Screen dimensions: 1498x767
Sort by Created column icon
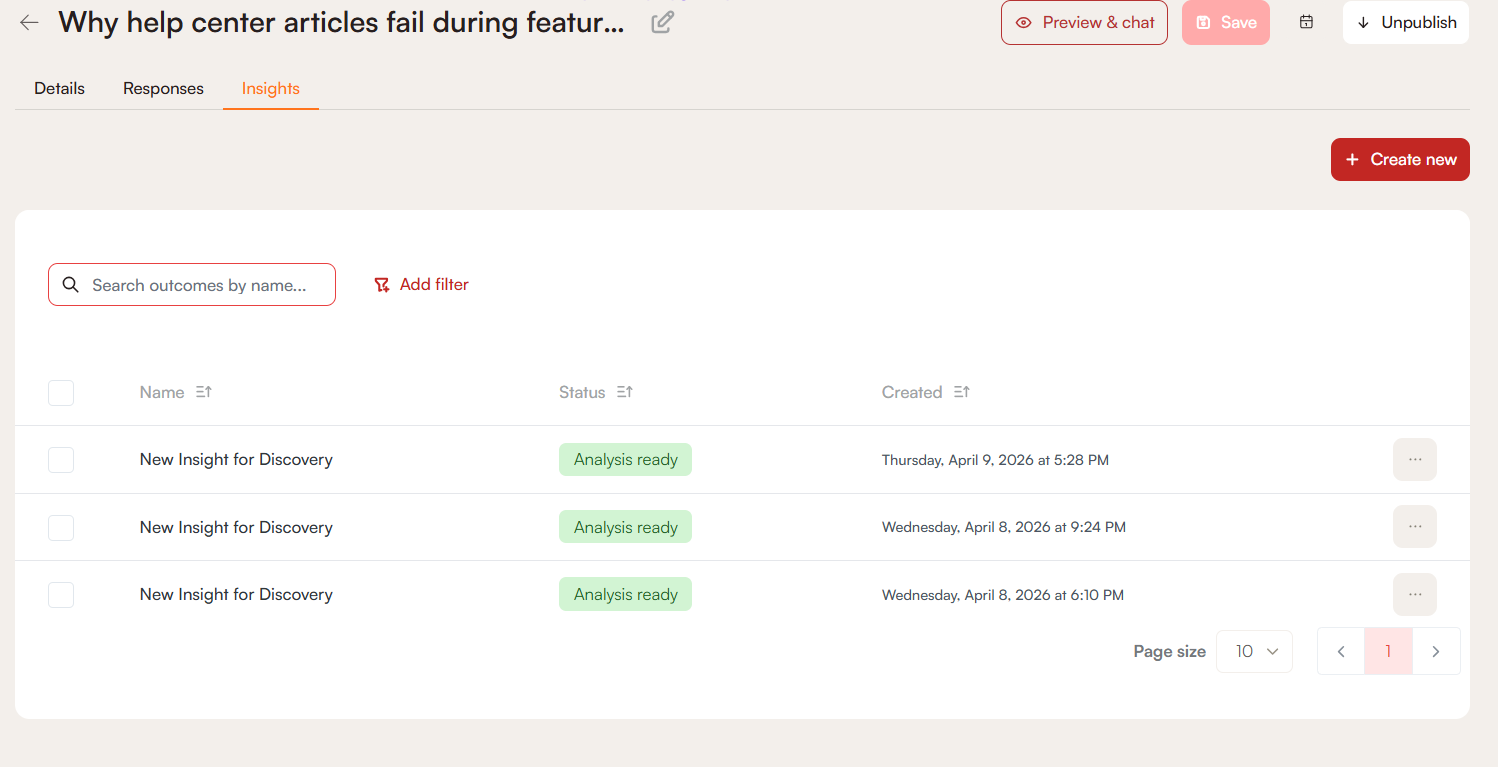tap(962, 392)
